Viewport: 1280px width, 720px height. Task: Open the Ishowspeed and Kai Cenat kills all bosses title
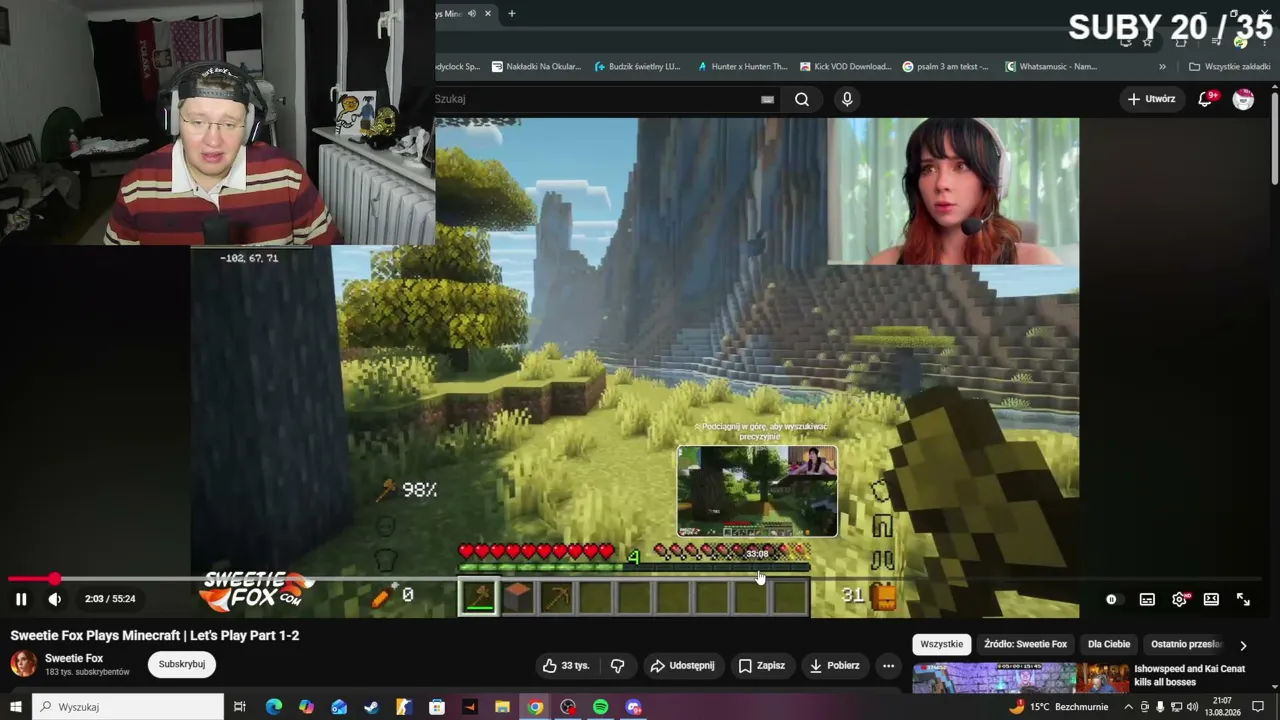(1192, 675)
